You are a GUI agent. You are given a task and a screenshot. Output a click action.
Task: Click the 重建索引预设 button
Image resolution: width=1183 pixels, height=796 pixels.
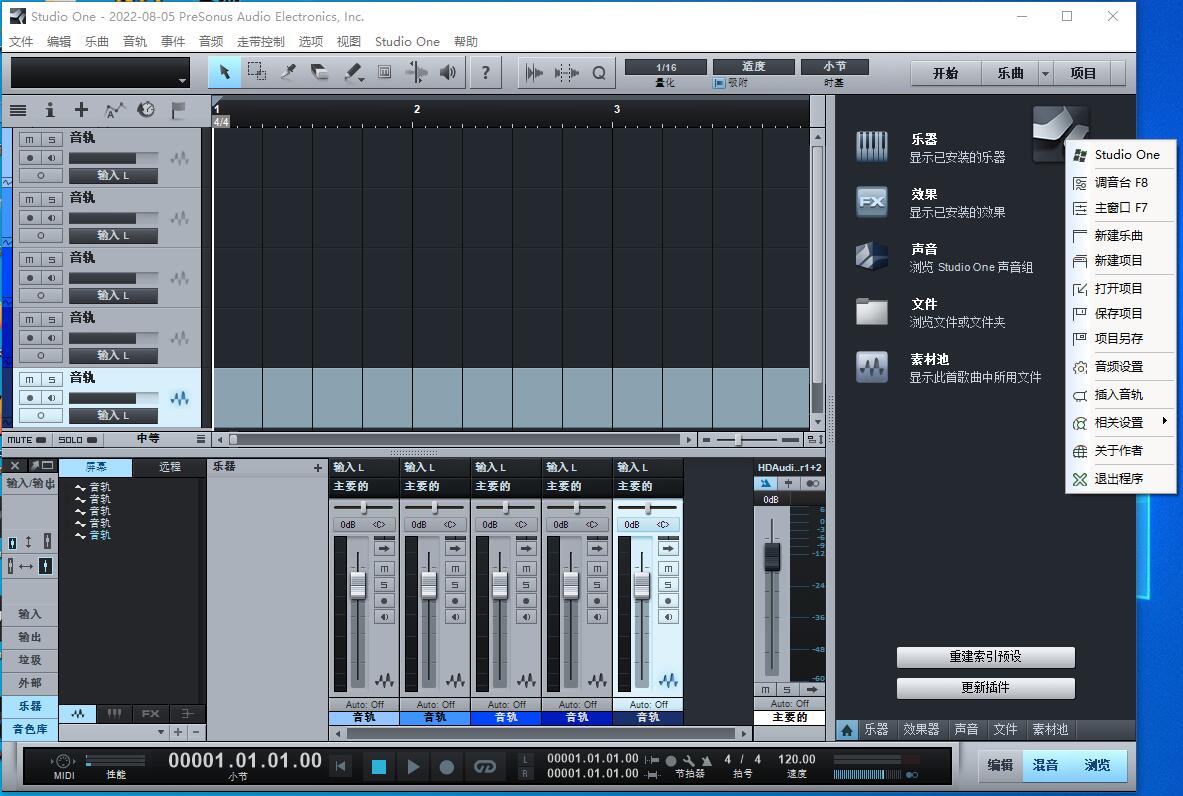coord(985,656)
